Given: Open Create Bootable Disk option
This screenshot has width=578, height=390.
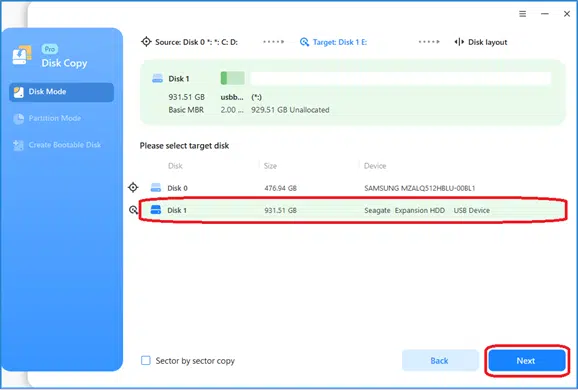Looking at the screenshot, I should [57, 145].
